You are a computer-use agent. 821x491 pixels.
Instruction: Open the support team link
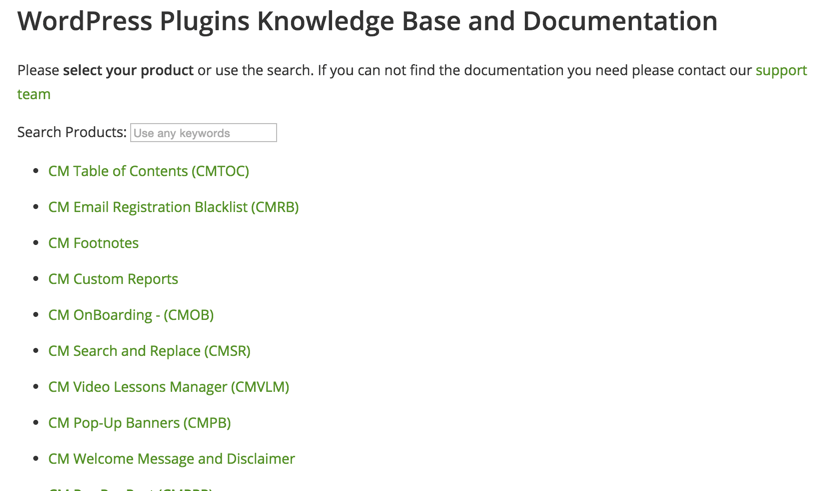(780, 71)
